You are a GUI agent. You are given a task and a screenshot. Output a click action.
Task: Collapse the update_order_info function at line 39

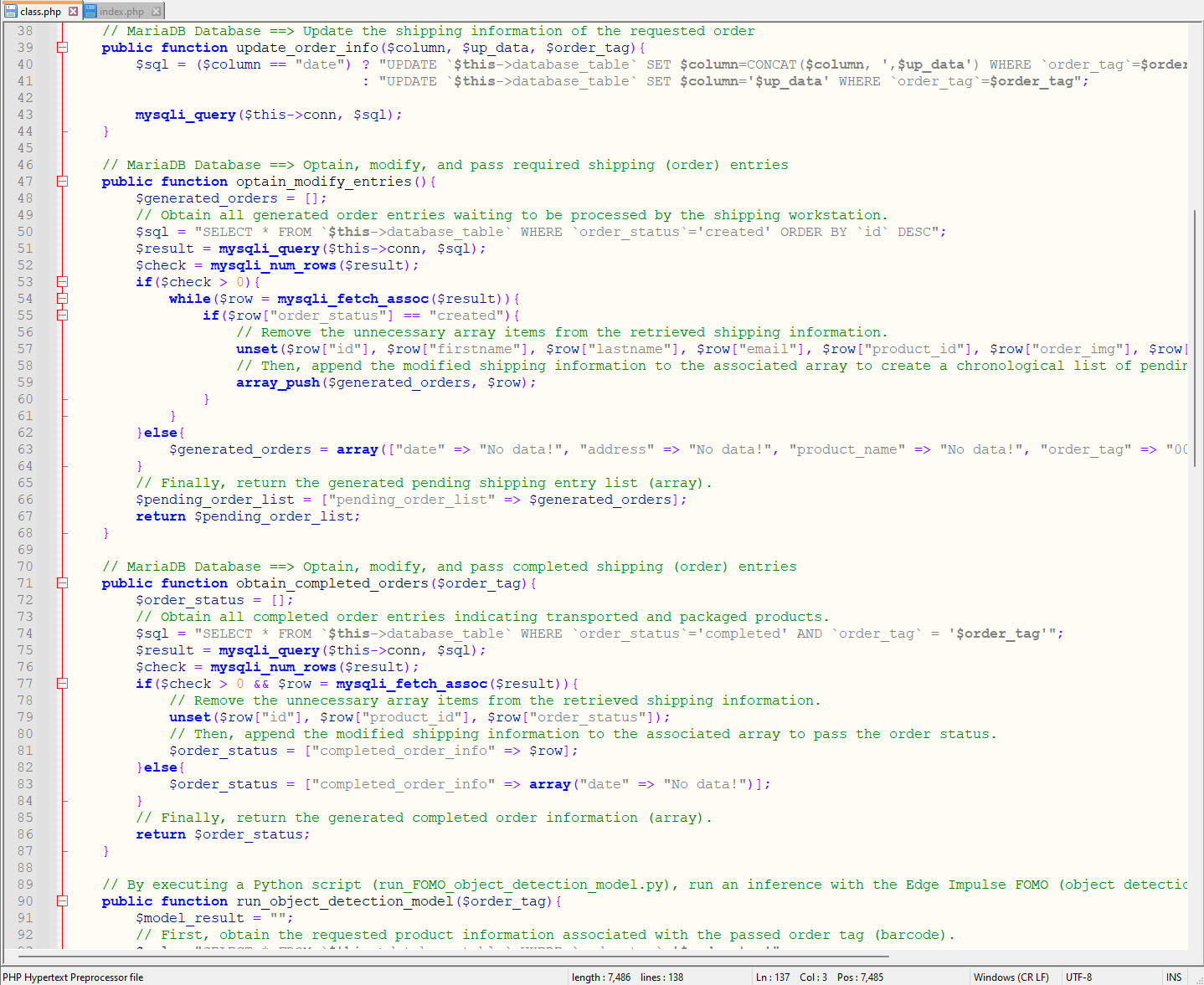[62, 48]
